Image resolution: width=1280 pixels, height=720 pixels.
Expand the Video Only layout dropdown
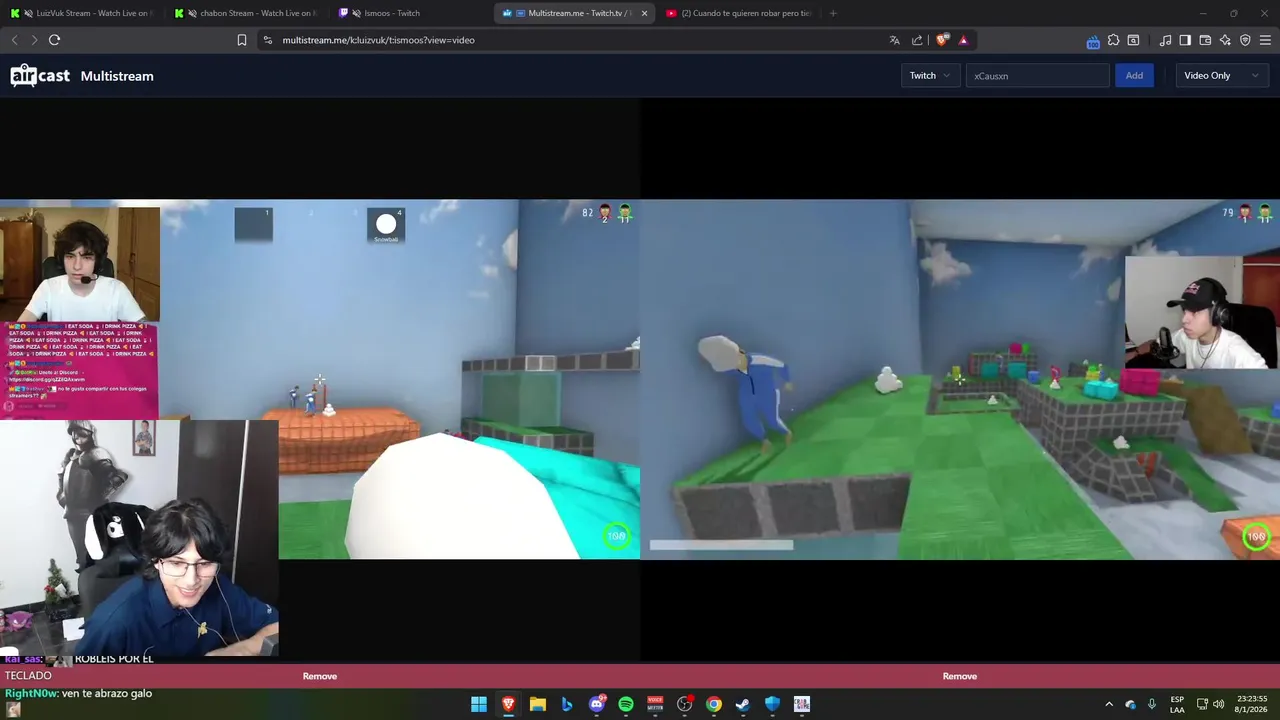(x=1221, y=76)
